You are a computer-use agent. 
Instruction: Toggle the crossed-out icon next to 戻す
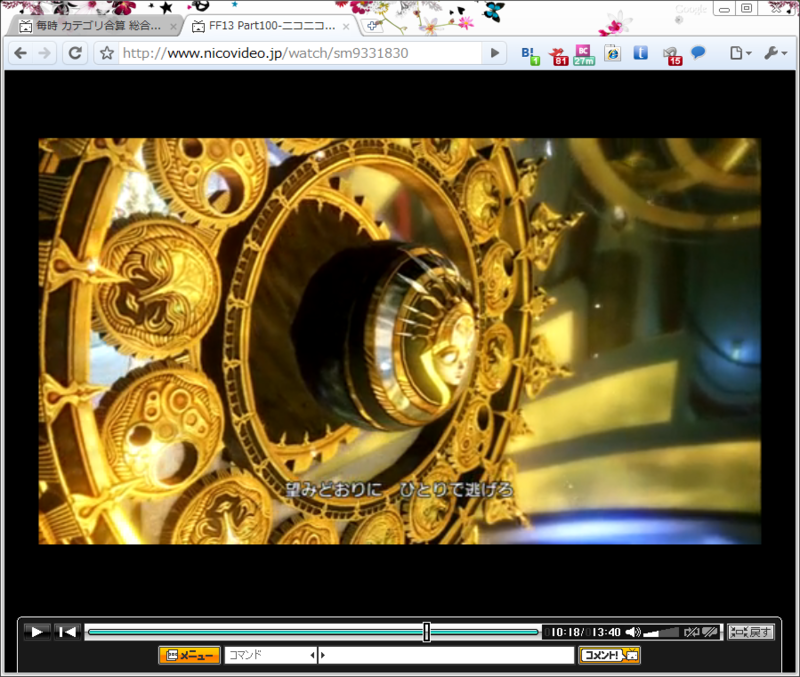(x=710, y=632)
